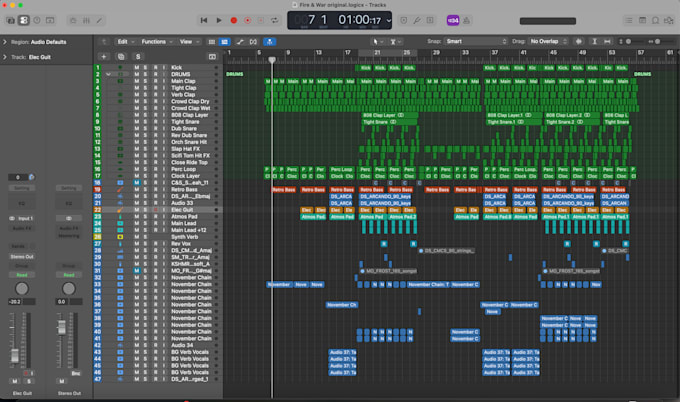Toggle the purple count-in 1234 button
680x402 pixels.
[x=453, y=20]
